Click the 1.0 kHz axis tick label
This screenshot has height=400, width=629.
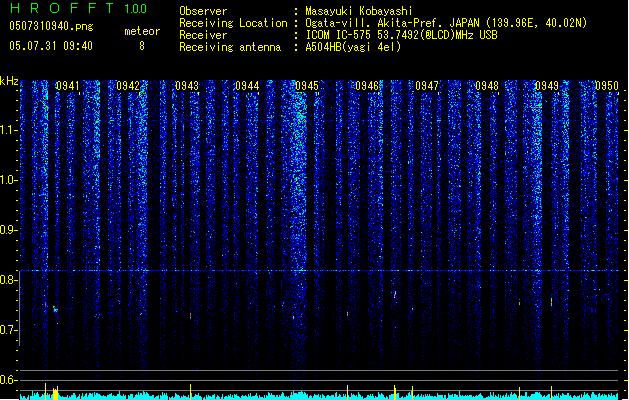click(x=8, y=180)
